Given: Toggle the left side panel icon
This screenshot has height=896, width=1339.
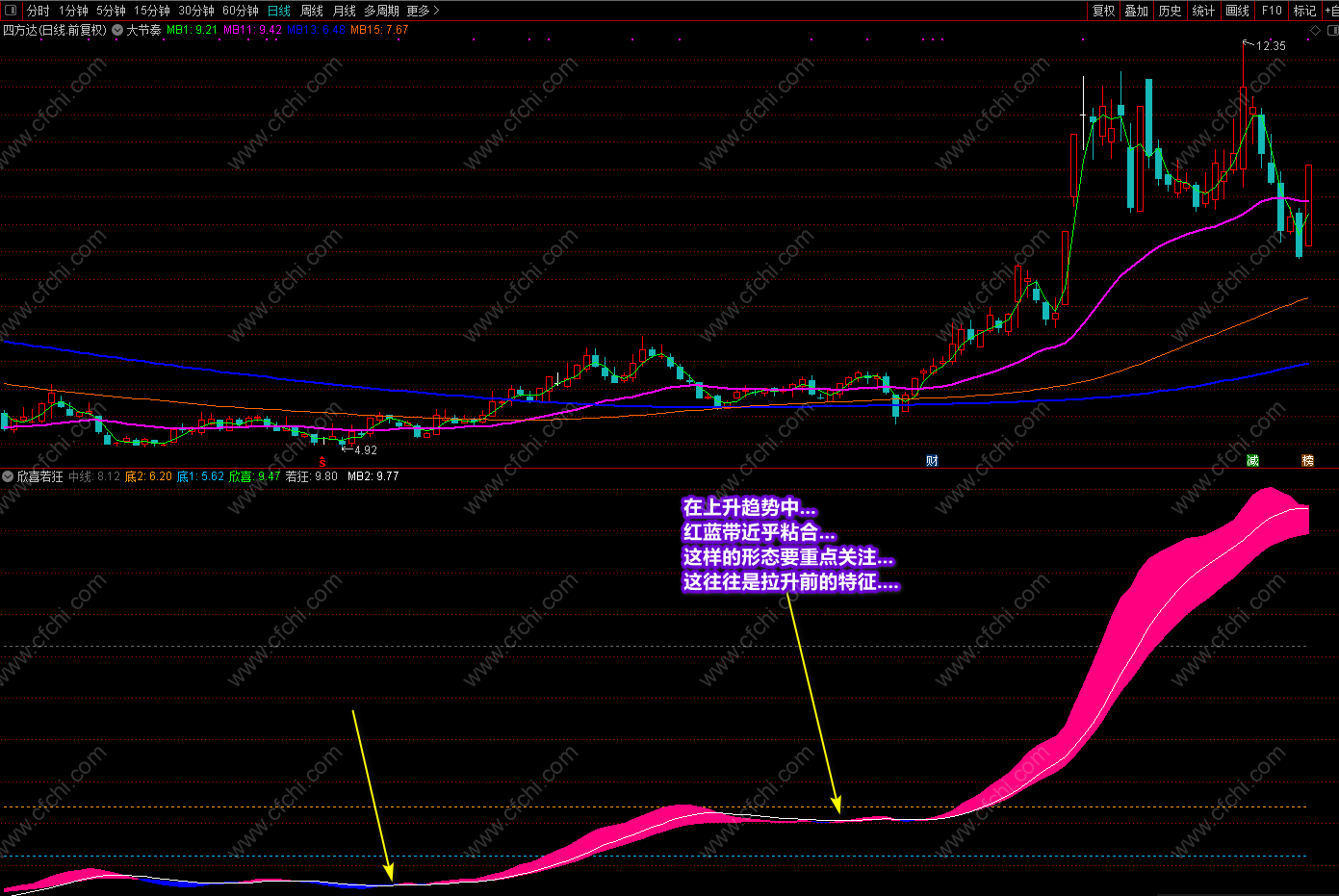Looking at the screenshot, I should click(11, 11).
